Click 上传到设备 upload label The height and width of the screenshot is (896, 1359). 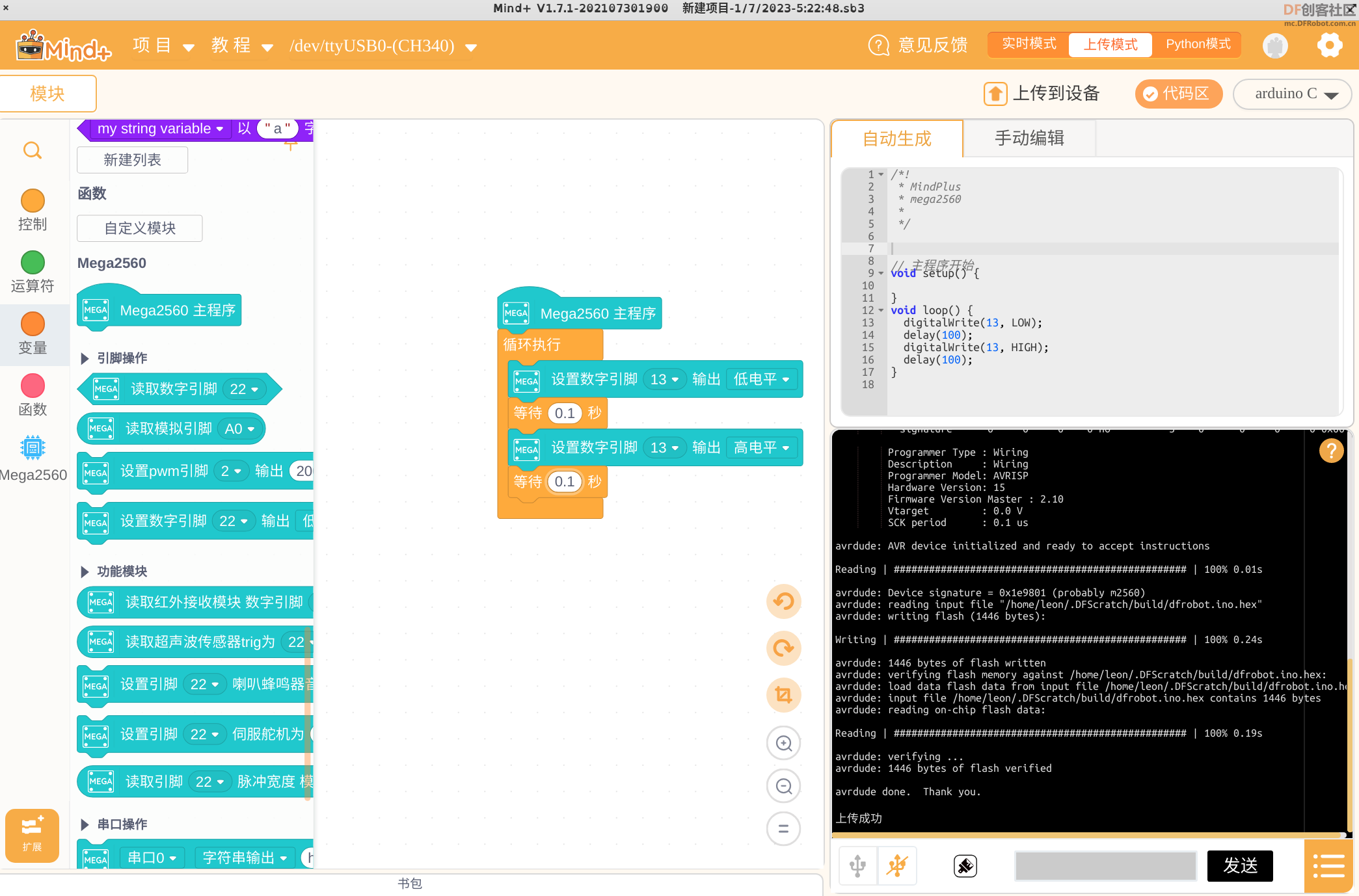click(1056, 94)
